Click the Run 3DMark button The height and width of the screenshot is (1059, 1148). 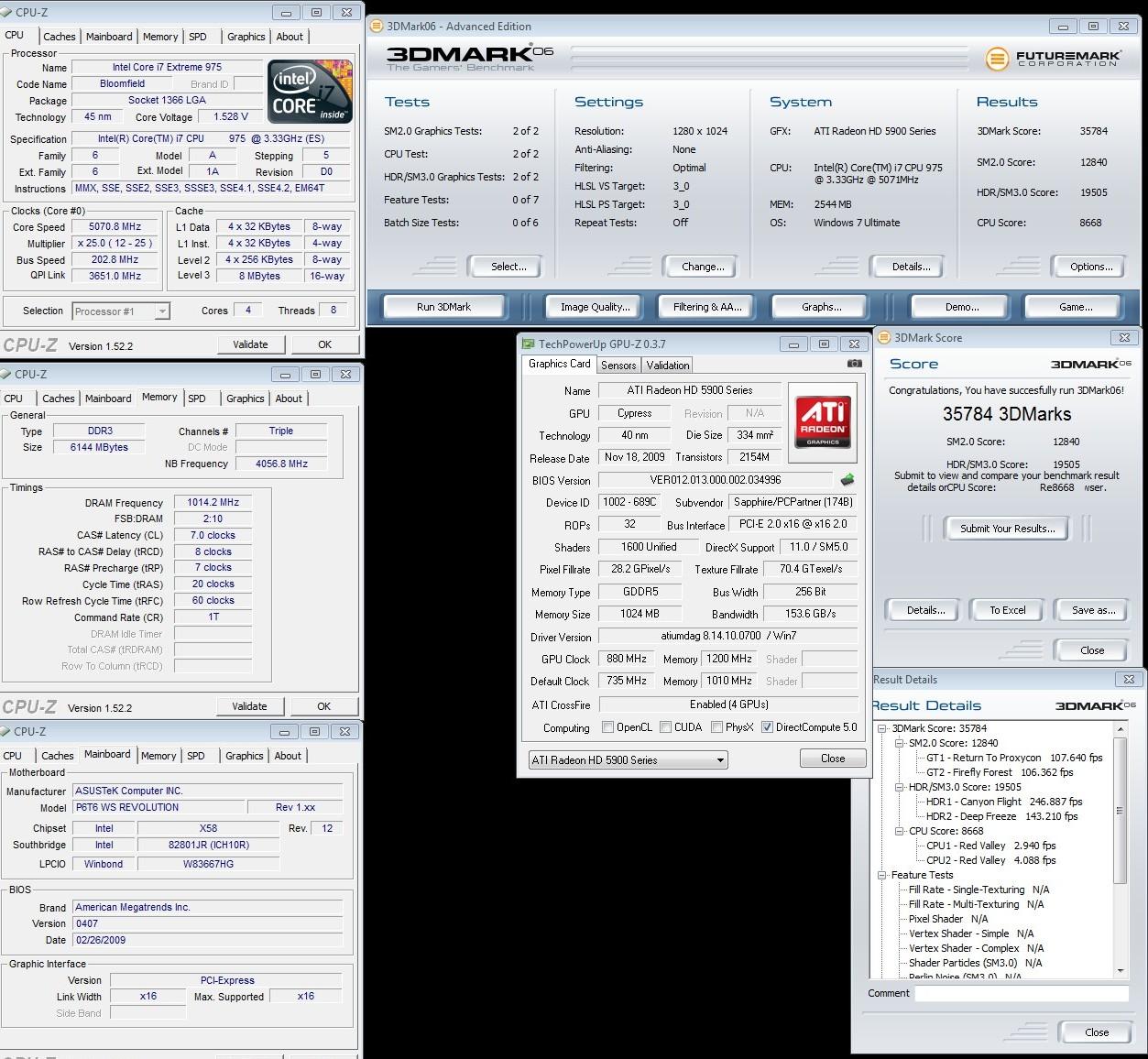pos(443,307)
